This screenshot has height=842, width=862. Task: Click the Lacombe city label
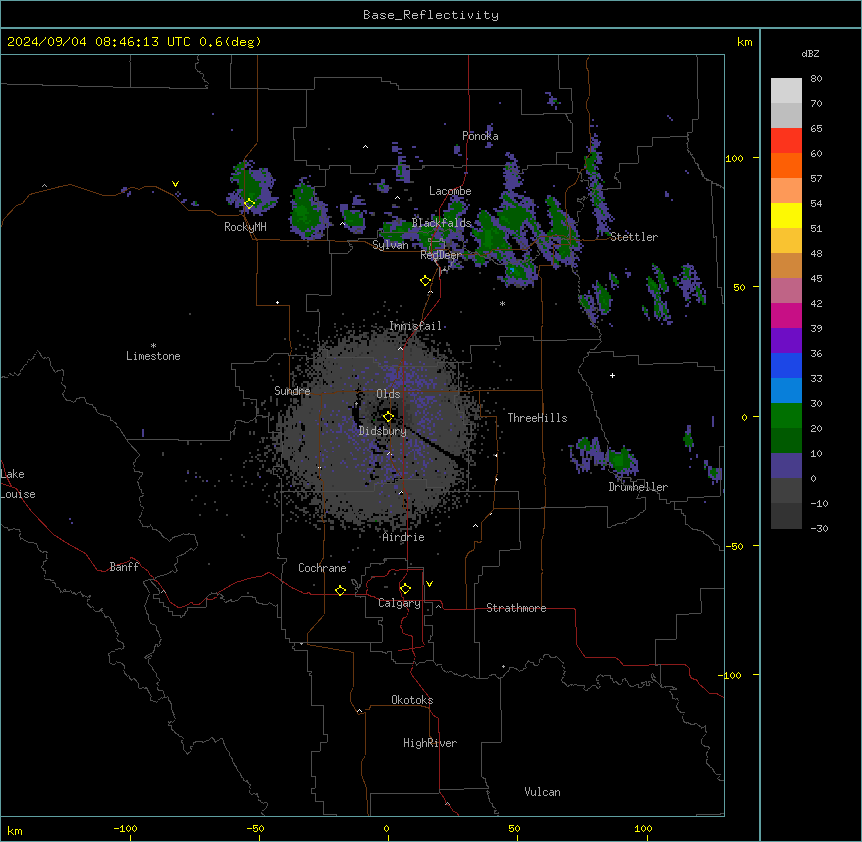point(450,191)
